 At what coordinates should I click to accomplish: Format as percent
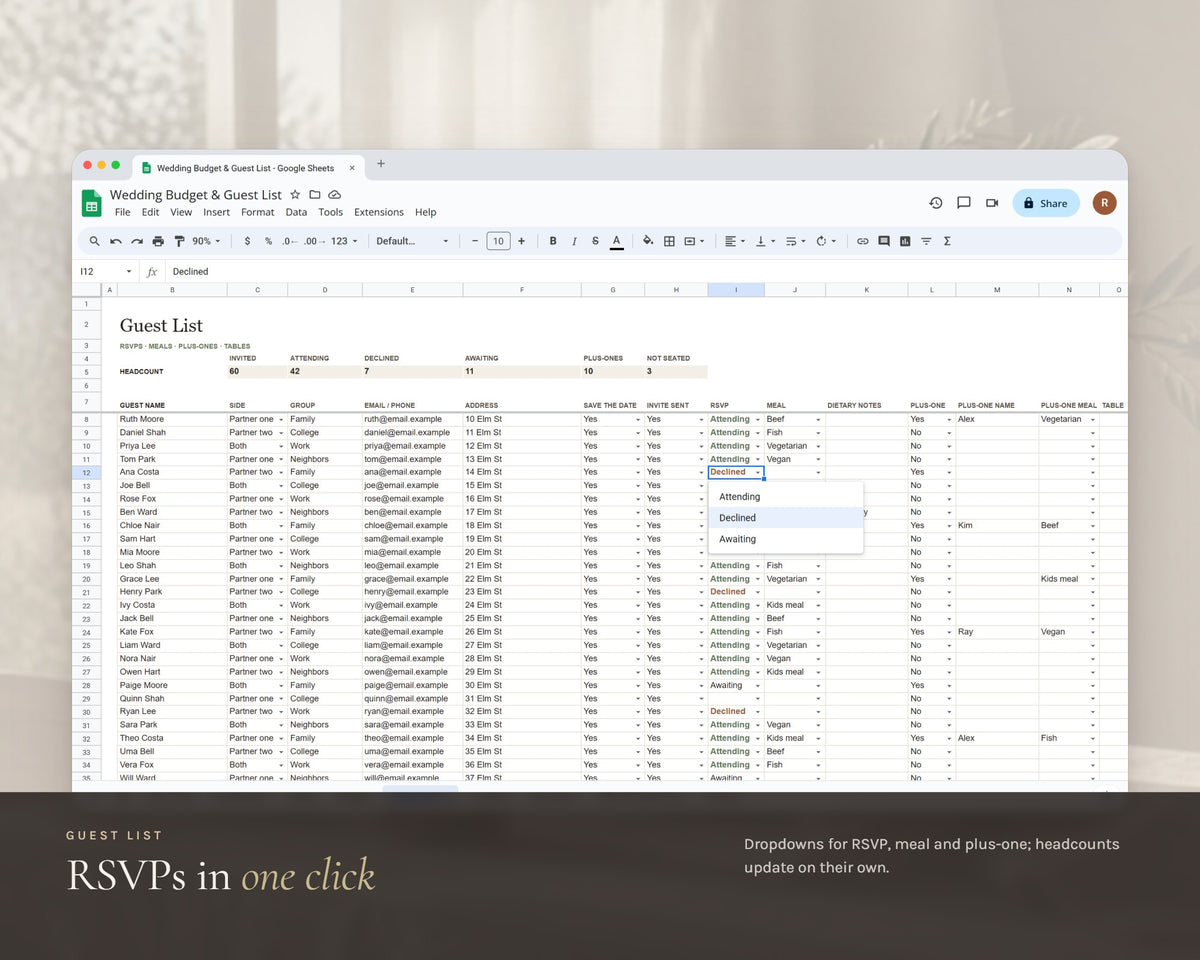[268, 241]
